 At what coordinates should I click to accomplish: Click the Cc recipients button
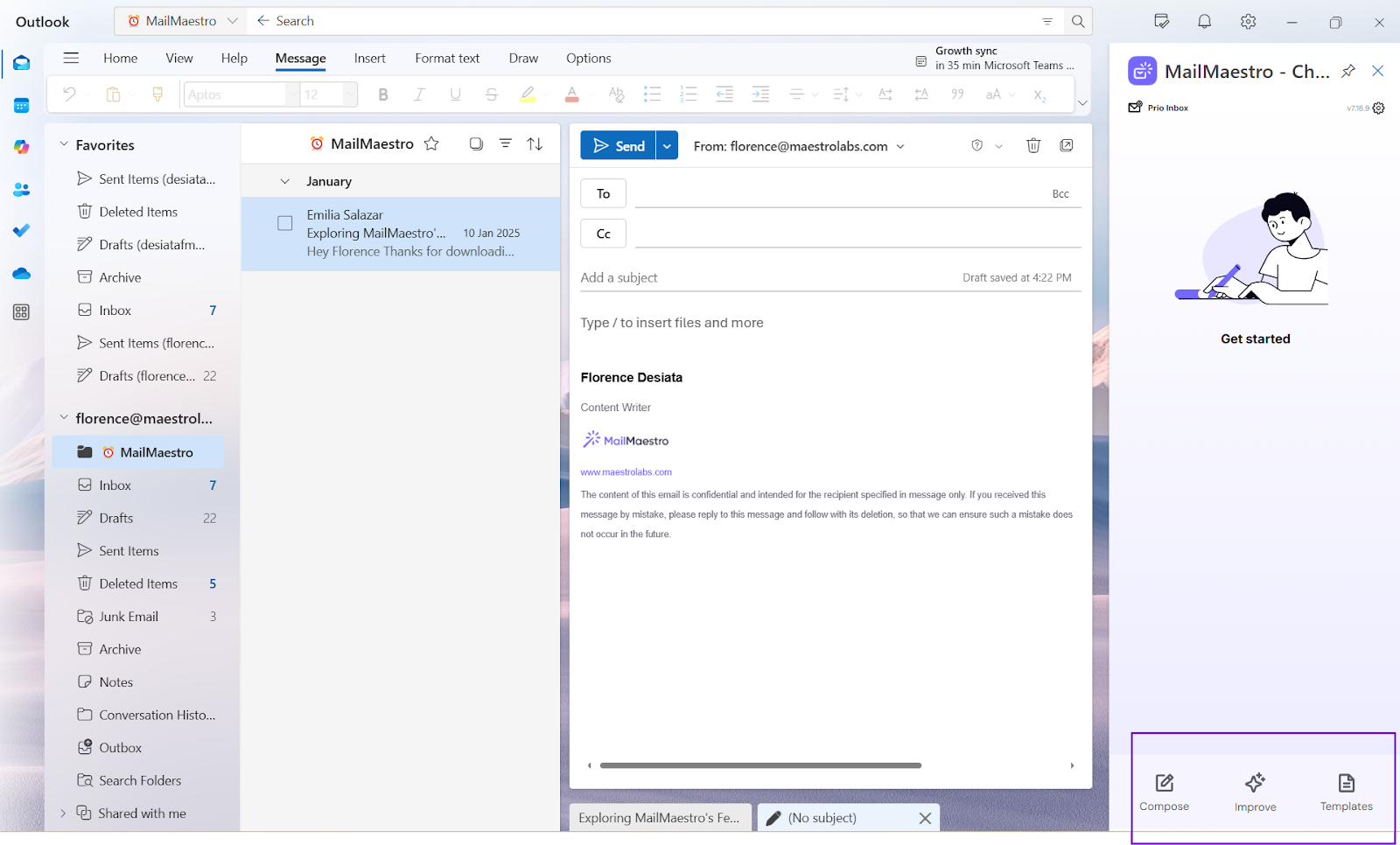point(603,234)
